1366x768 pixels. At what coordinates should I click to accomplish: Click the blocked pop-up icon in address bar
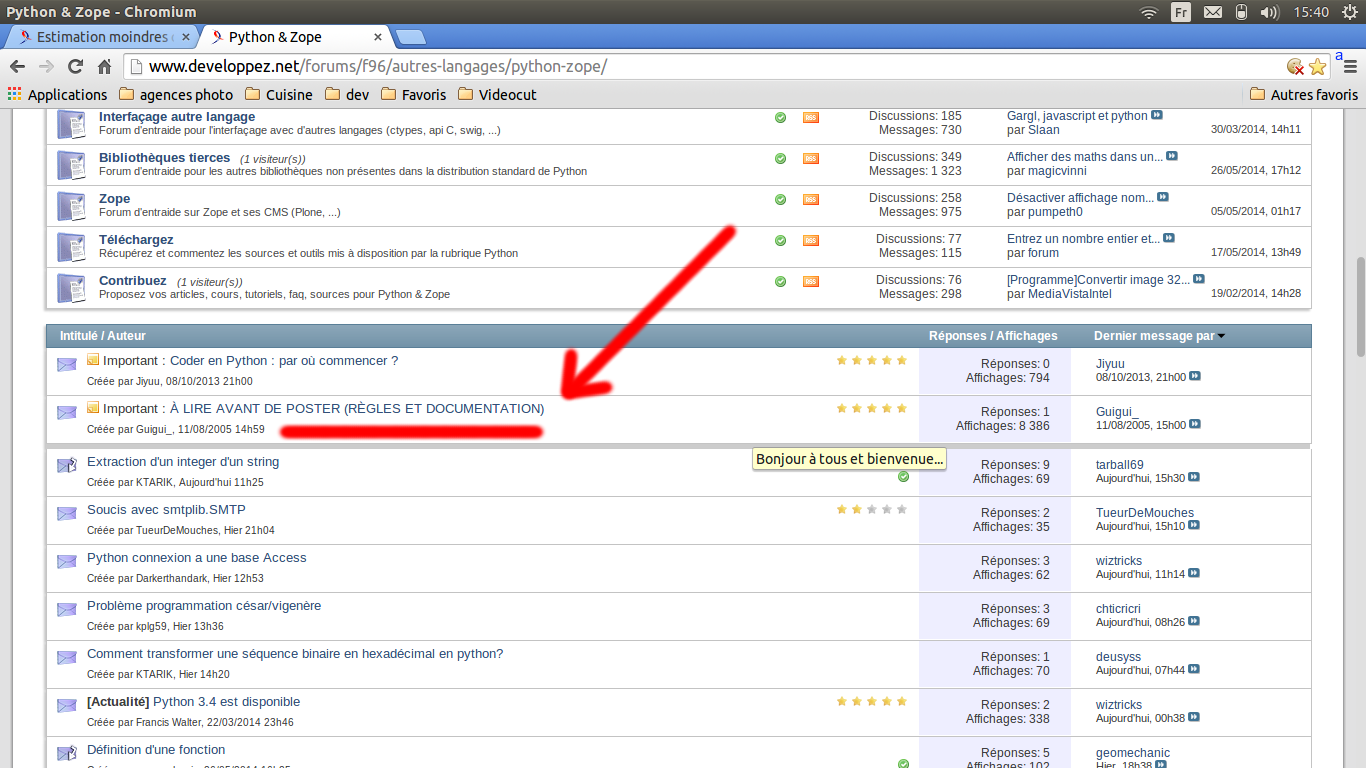1295,67
